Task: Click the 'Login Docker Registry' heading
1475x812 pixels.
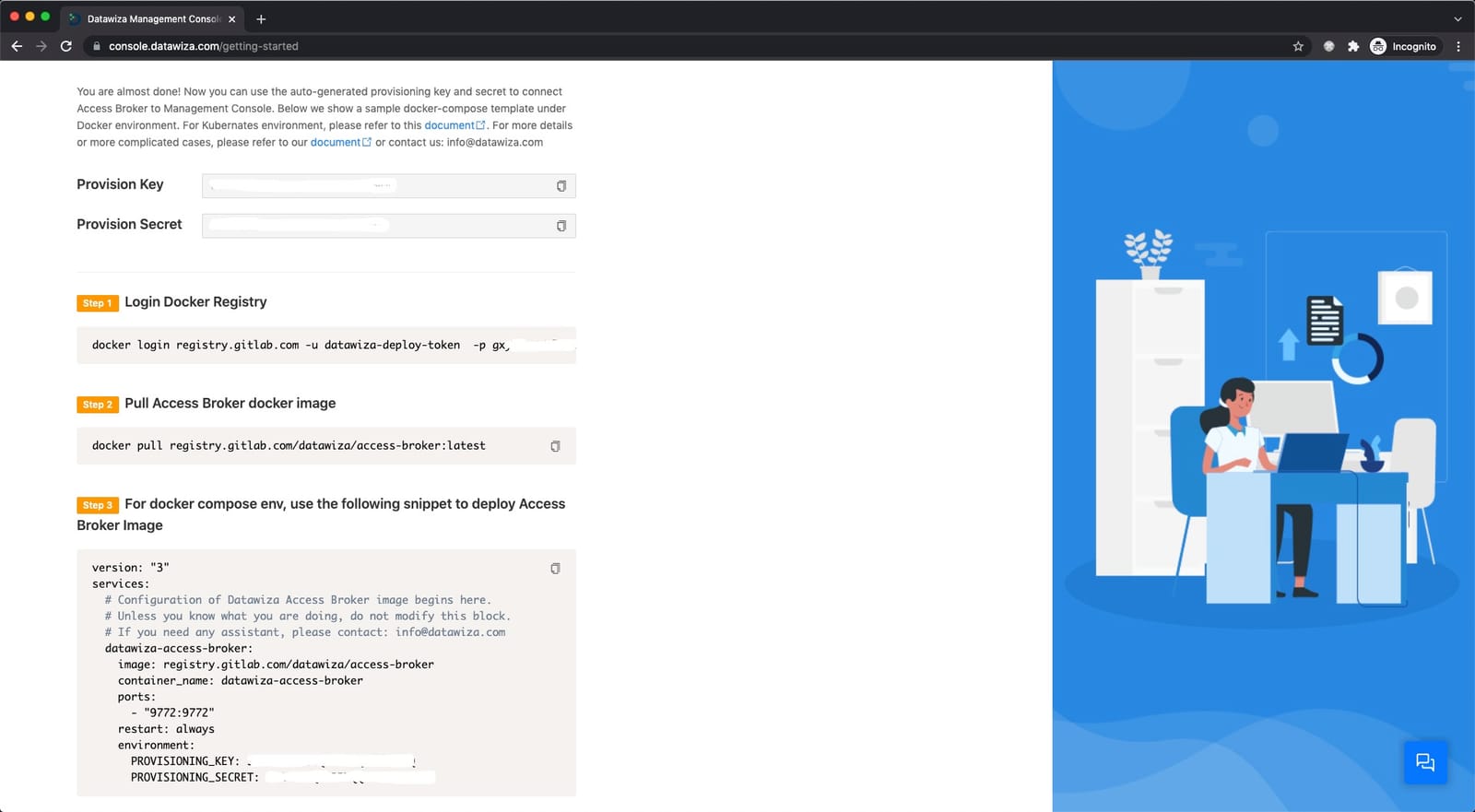Action: click(195, 301)
